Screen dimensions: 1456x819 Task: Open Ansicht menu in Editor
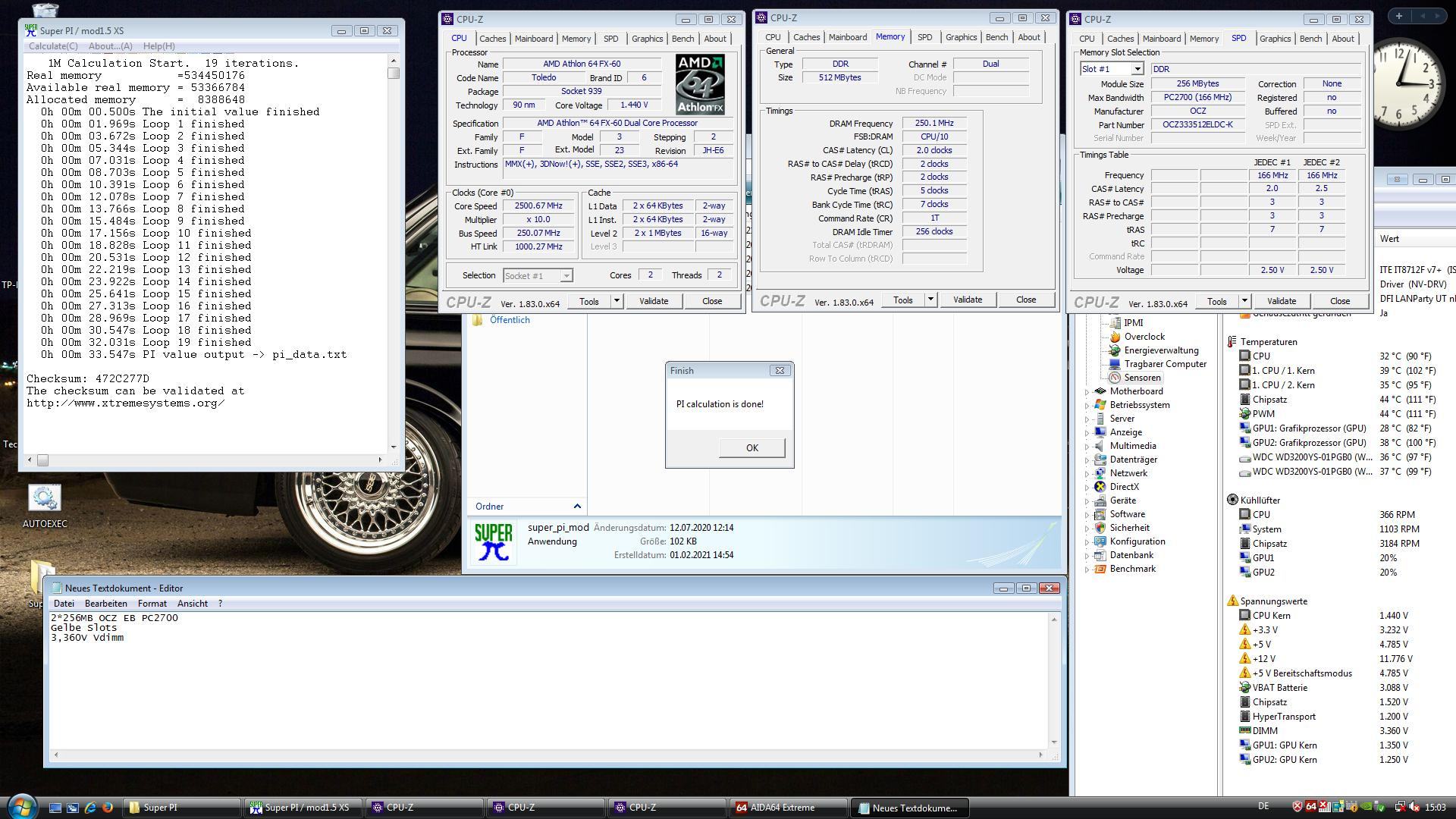click(193, 604)
